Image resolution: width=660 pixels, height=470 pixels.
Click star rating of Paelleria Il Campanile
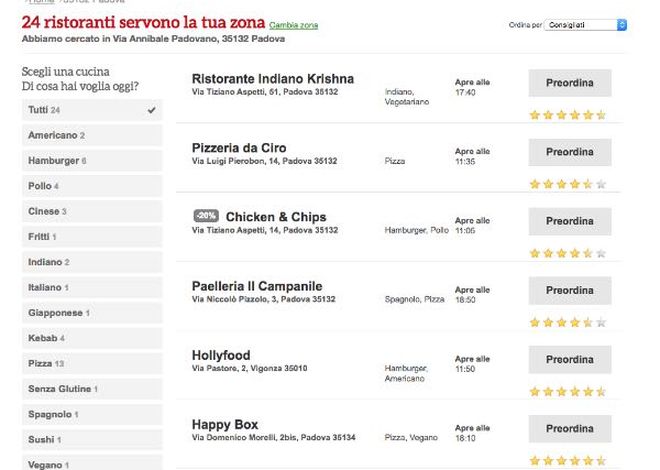(567, 322)
